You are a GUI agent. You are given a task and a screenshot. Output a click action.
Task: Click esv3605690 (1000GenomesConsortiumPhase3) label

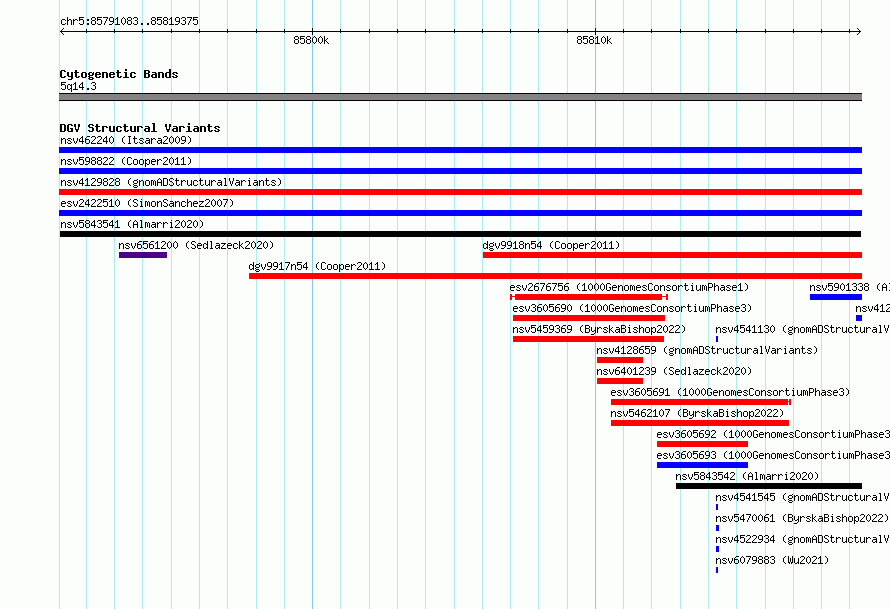(632, 308)
